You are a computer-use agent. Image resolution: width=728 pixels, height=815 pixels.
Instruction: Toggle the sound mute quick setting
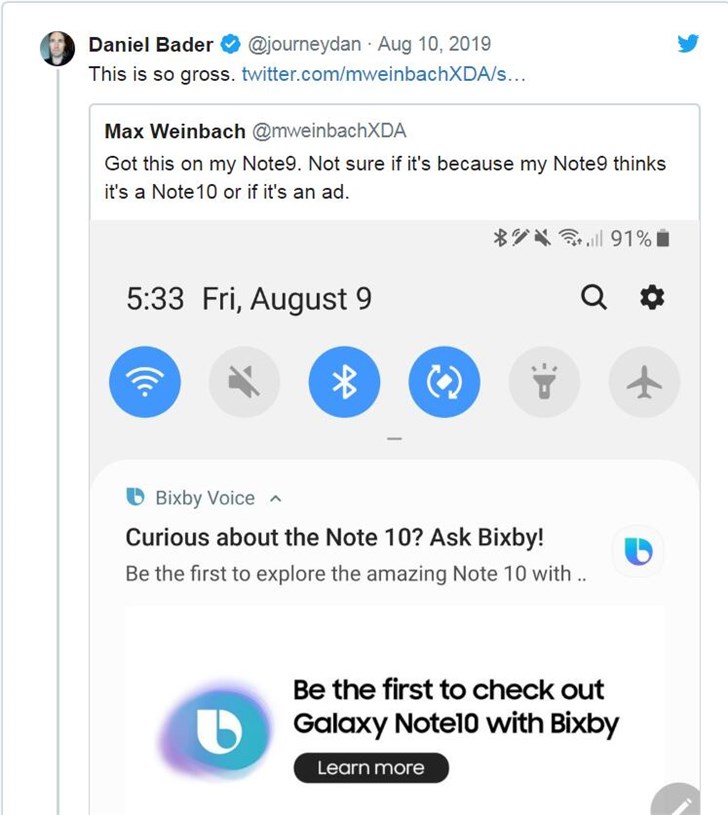pyautogui.click(x=244, y=382)
